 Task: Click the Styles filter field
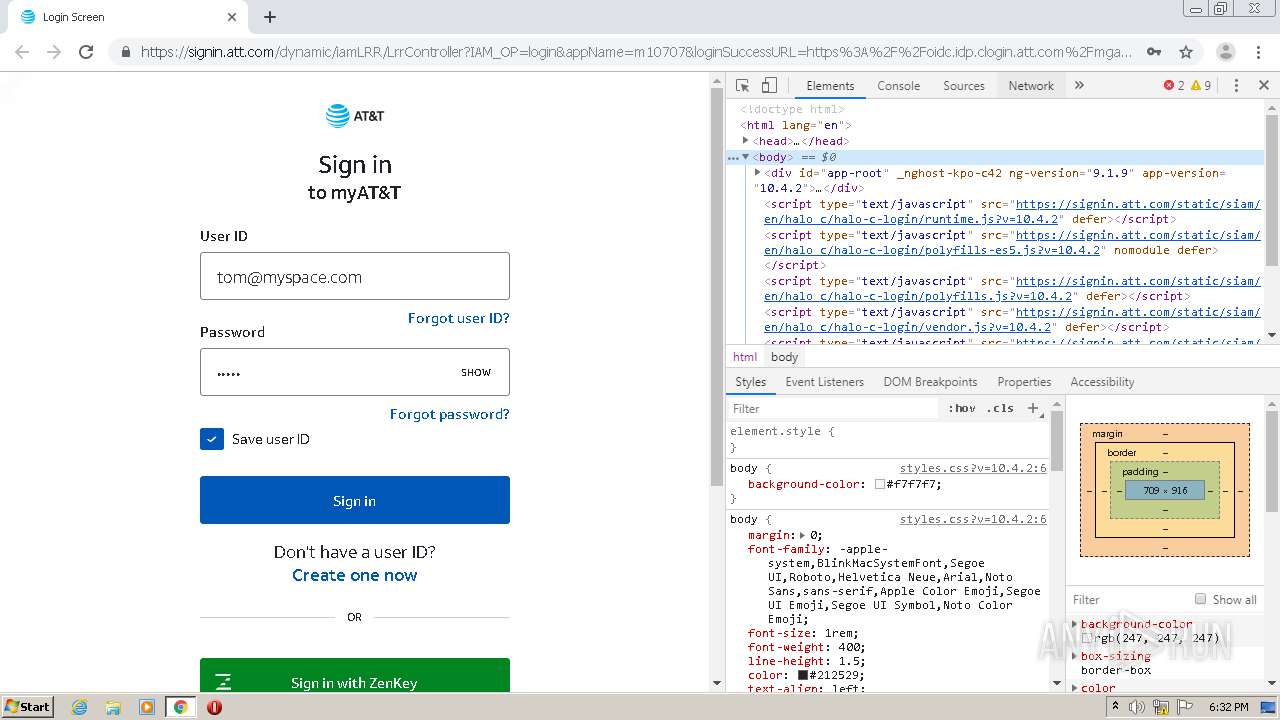coord(834,408)
